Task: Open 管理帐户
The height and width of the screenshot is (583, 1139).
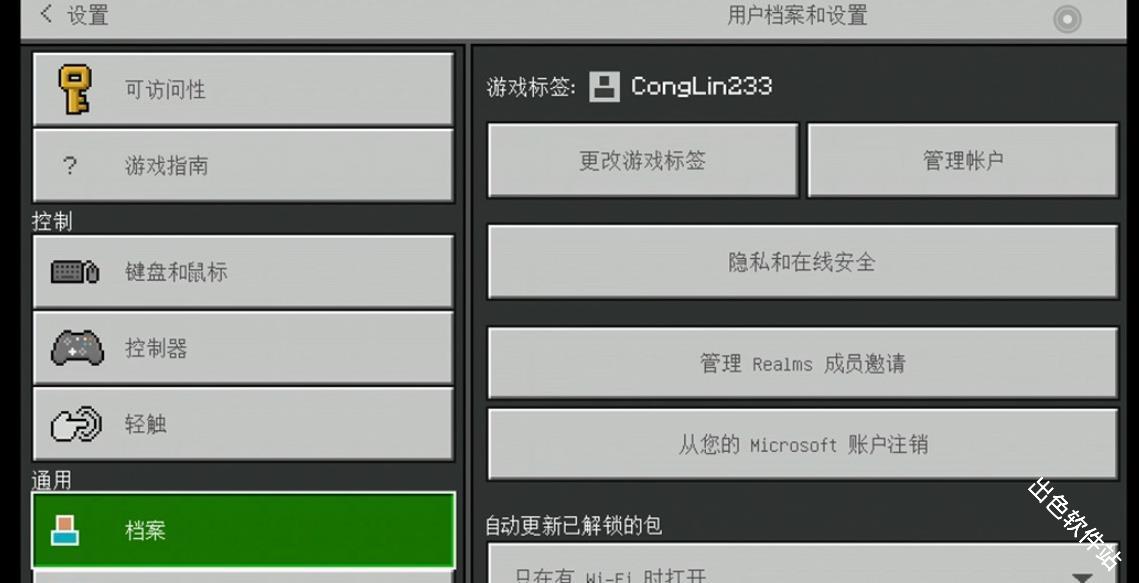Action: (961, 160)
